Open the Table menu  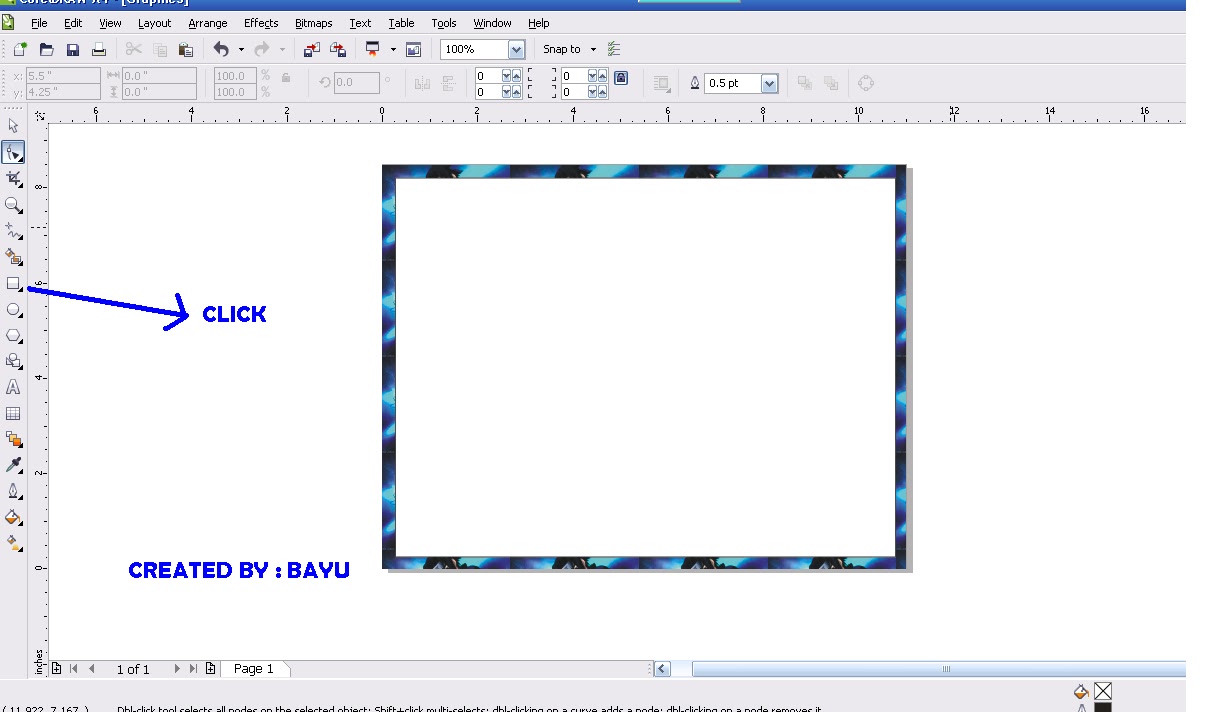[401, 23]
